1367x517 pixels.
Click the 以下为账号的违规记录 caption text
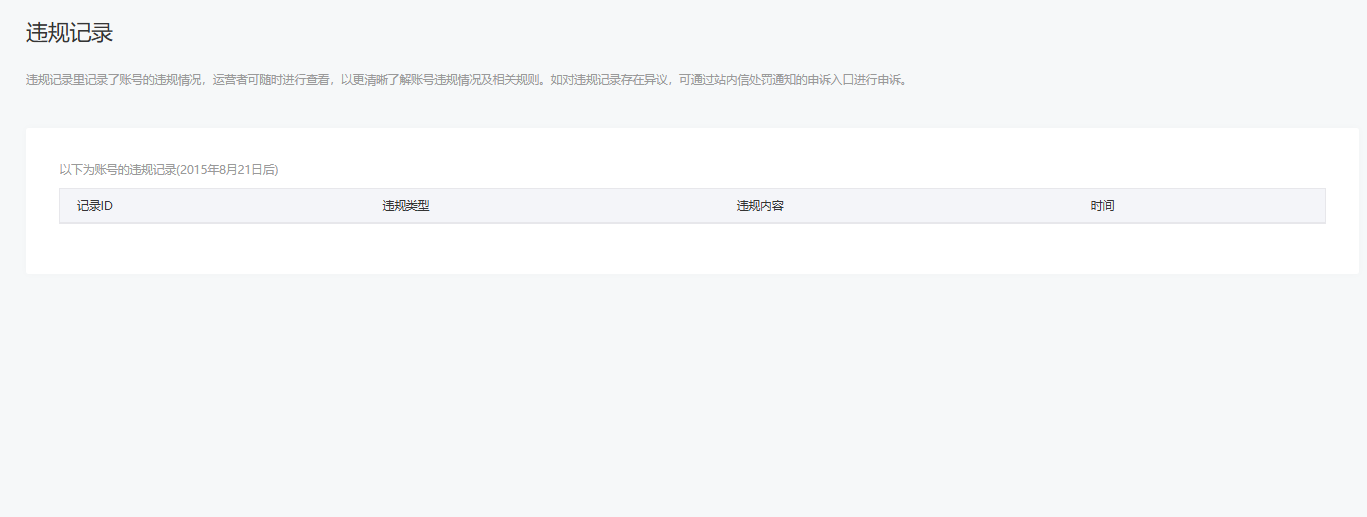(169, 170)
